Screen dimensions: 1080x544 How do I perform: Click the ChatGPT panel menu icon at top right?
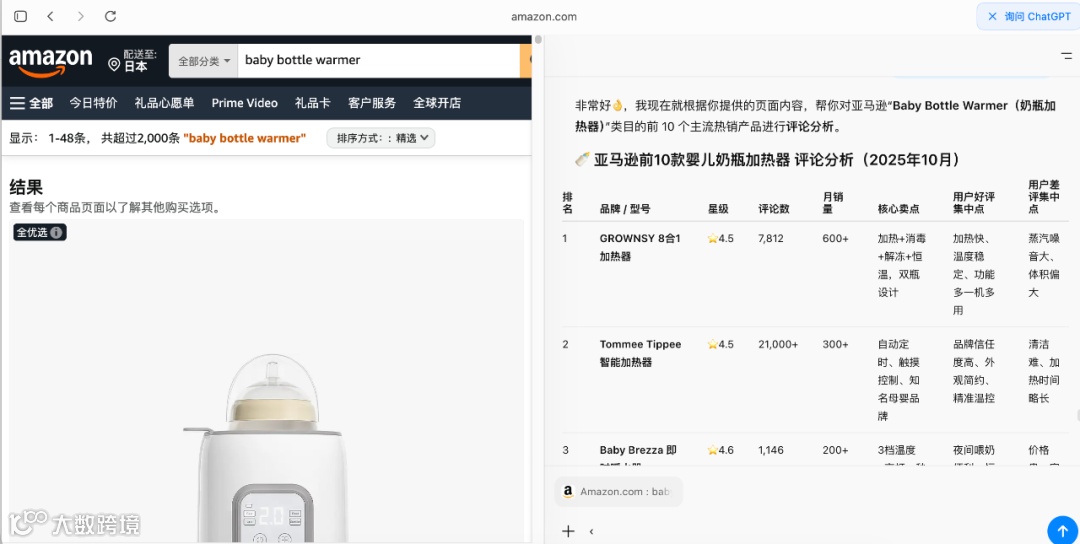(x=1066, y=56)
